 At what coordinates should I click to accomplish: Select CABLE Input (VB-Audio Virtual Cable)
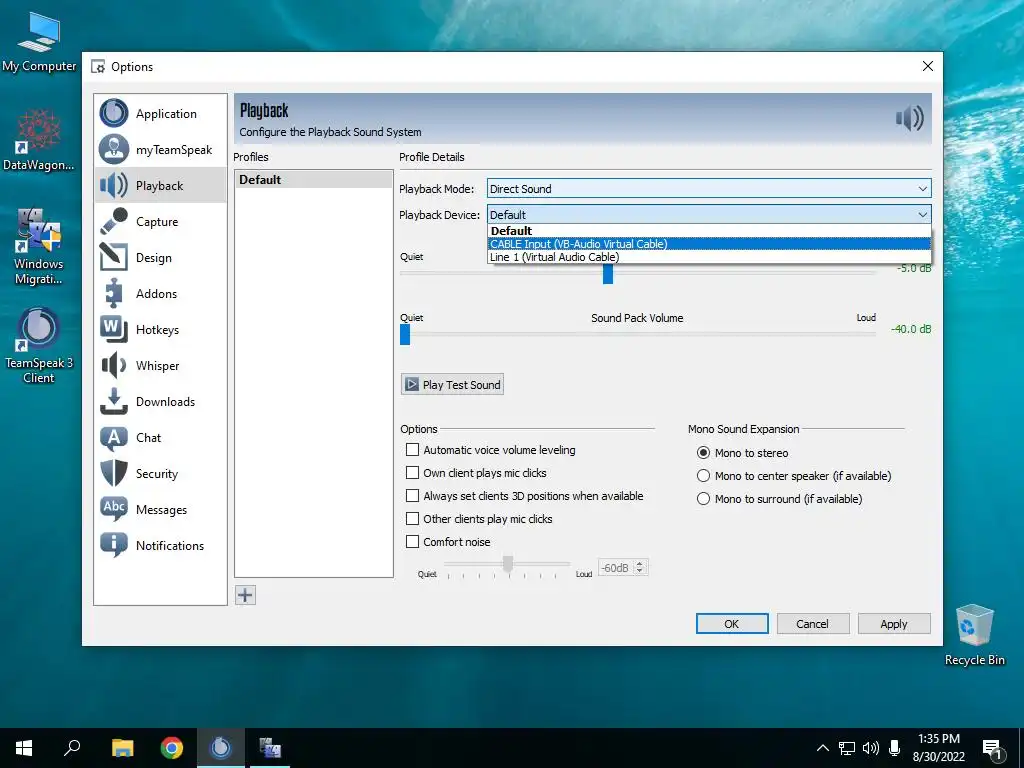click(709, 244)
